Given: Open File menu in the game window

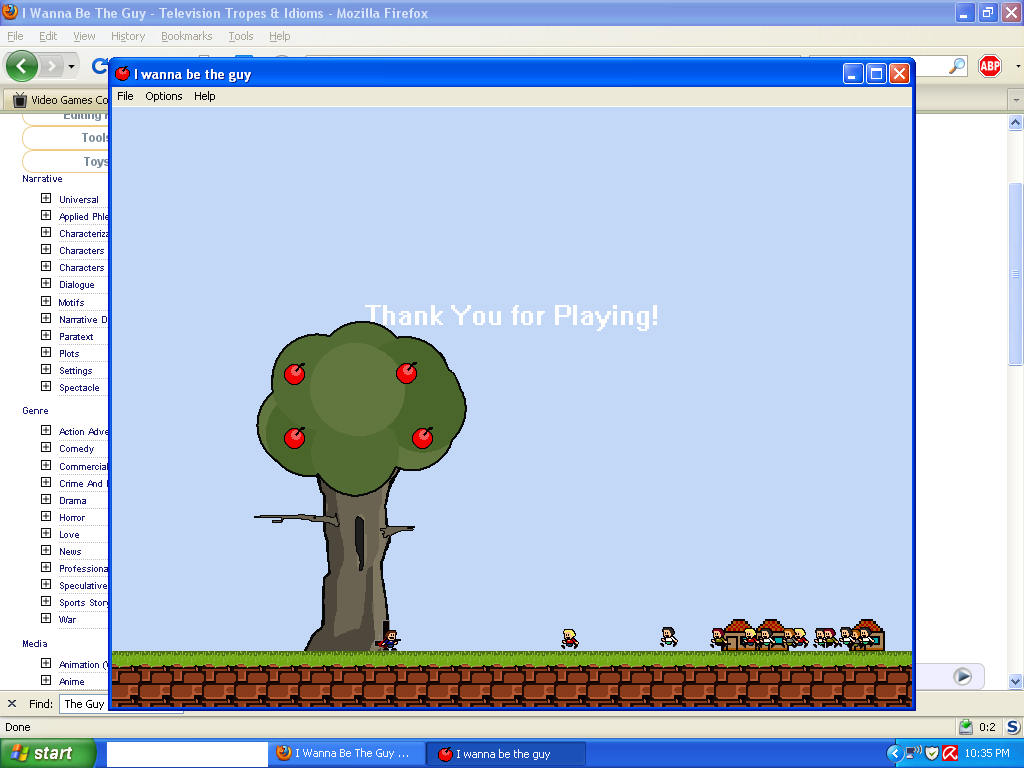Looking at the screenshot, I should coord(125,96).
